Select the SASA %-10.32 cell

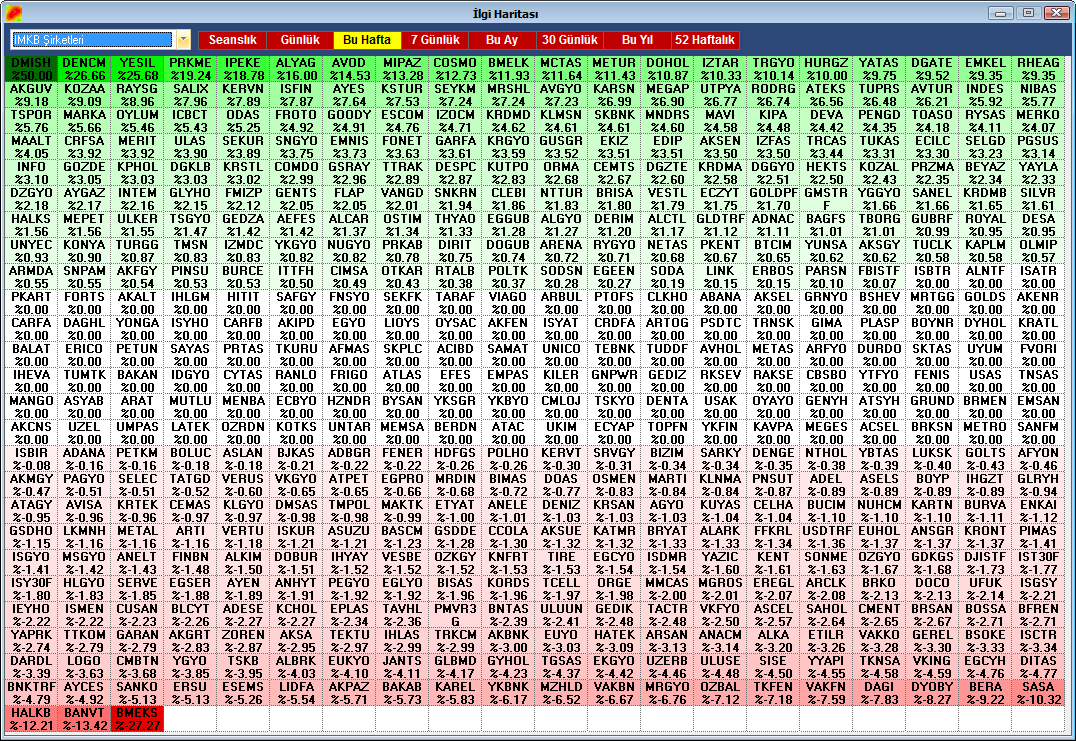click(x=1038, y=693)
